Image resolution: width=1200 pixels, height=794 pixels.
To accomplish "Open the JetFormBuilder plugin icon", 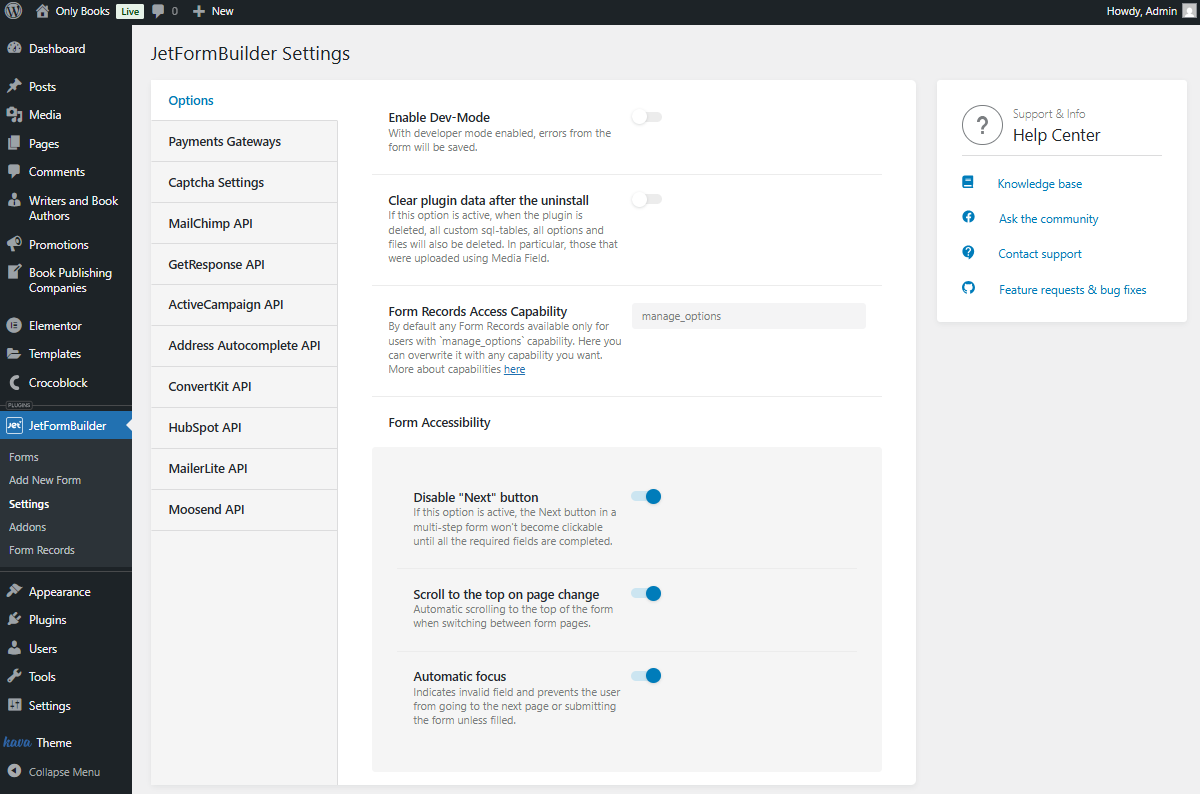I will (16, 425).
